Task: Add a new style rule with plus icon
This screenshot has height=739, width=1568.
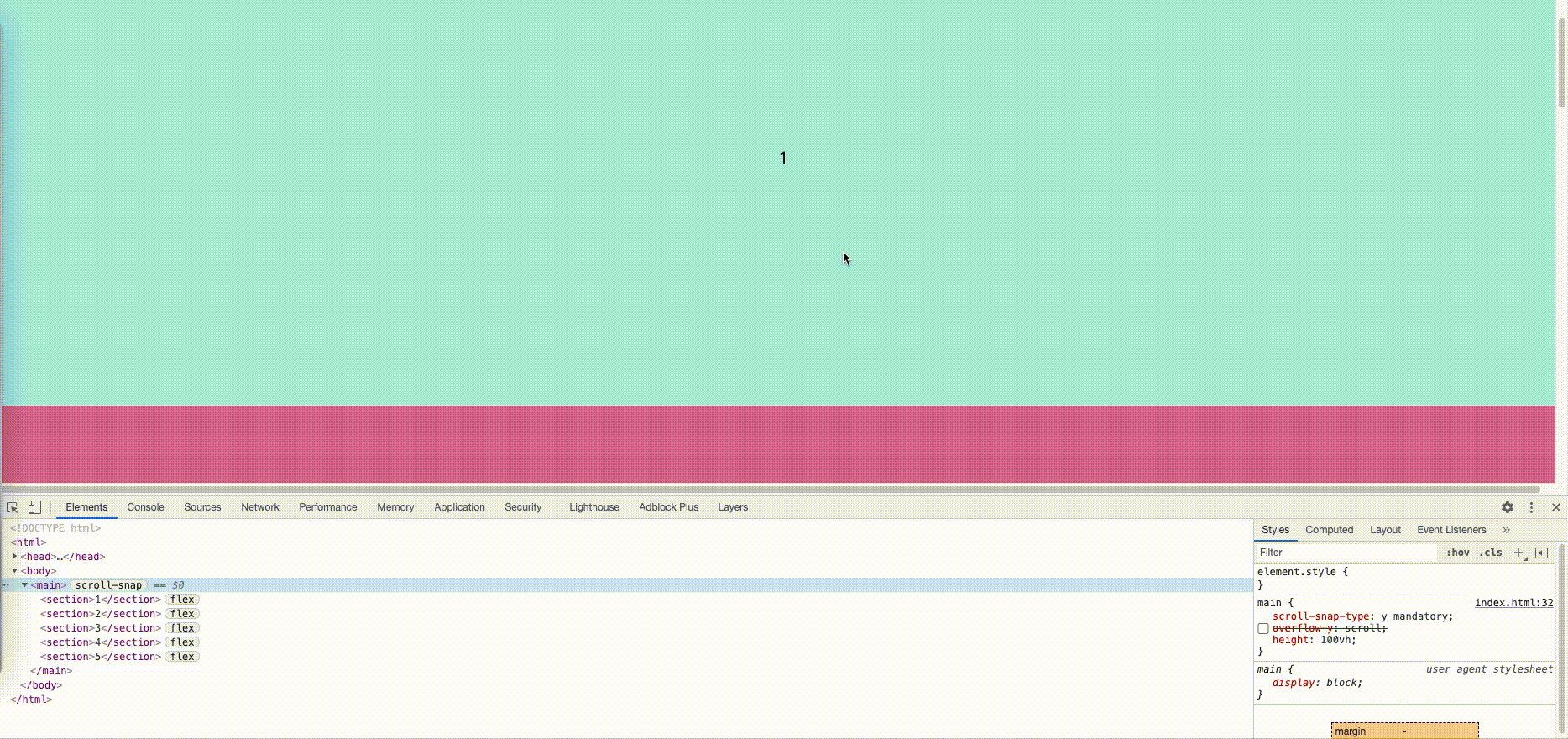Action: (1518, 553)
